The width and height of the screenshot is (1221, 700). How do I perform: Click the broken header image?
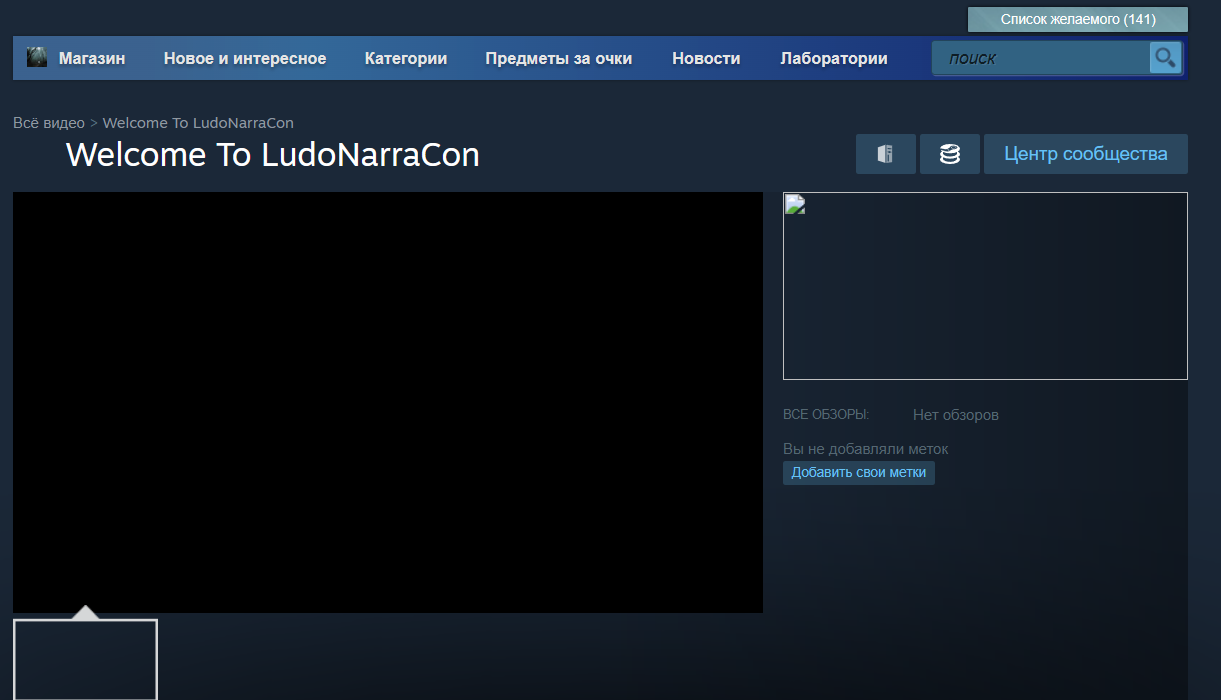(x=985, y=286)
